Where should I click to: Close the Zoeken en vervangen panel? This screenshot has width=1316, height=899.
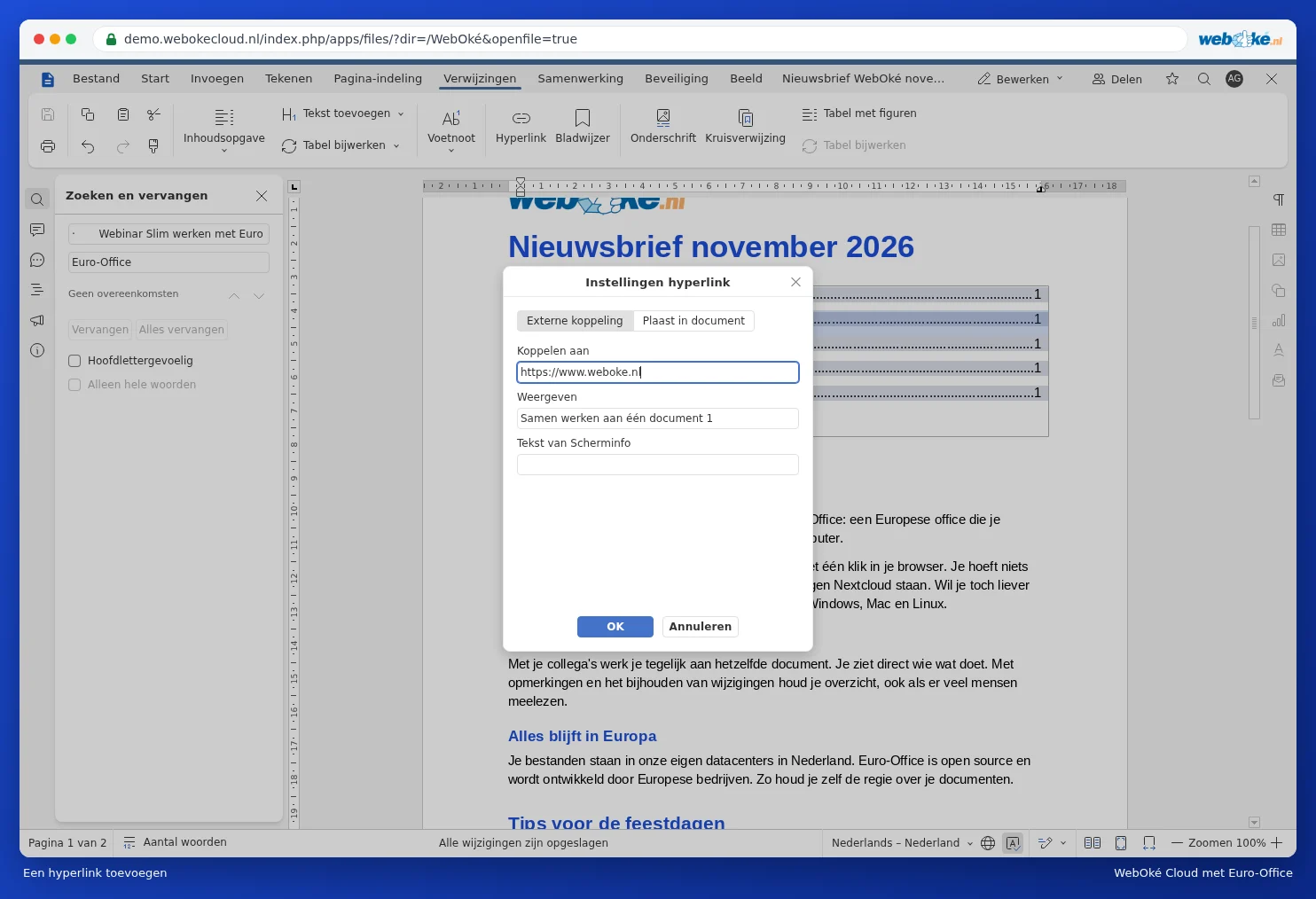262,196
